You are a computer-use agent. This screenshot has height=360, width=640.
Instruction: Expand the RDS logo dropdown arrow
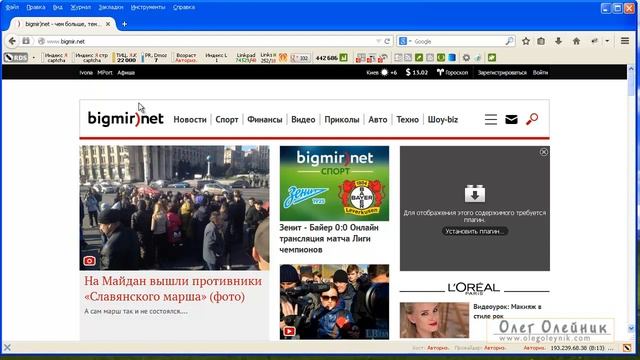[33, 58]
